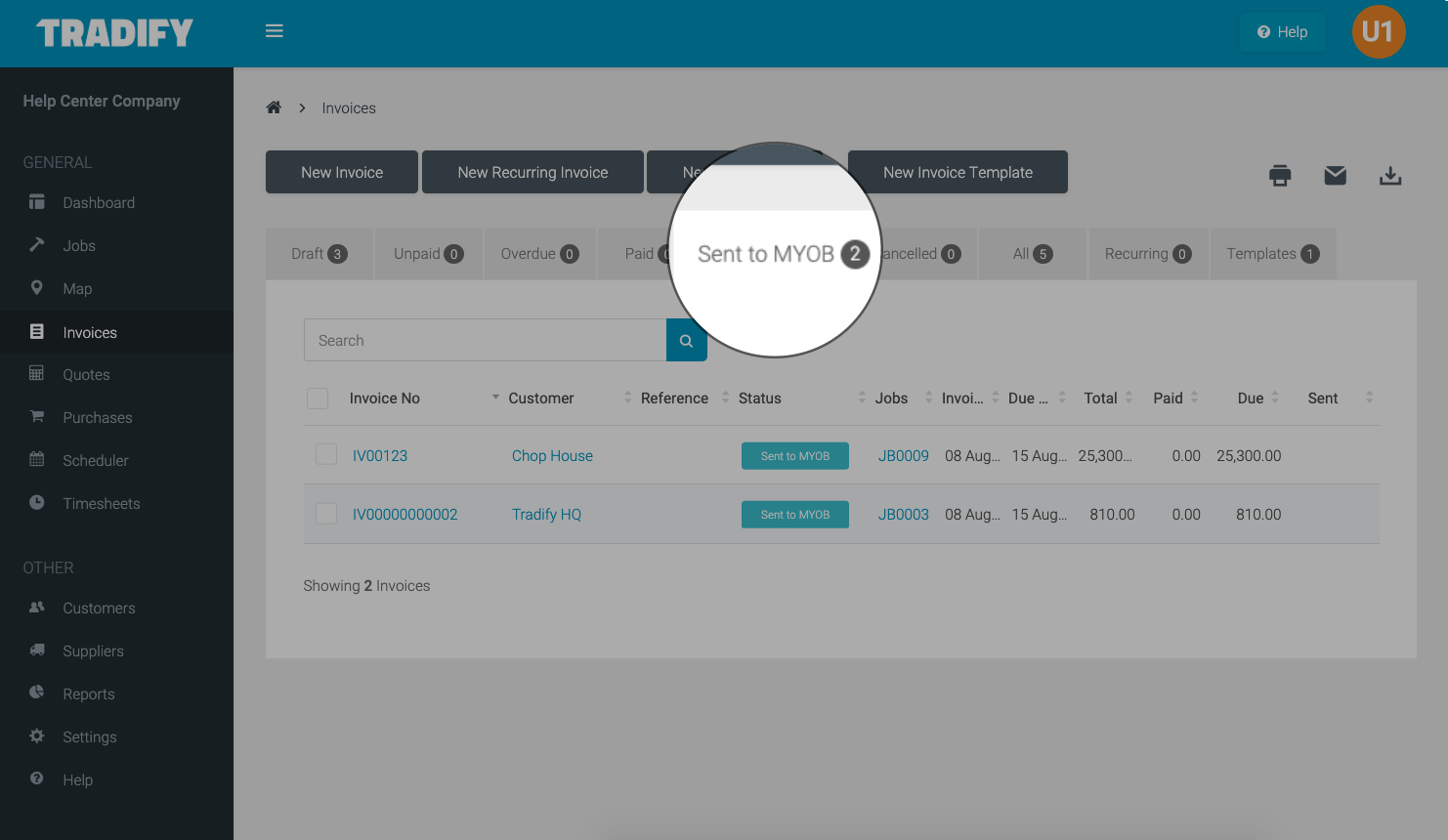Viewport: 1448px width, 840px height.
Task: Select the checkbox for invoice IV00000000002
Action: click(x=326, y=513)
